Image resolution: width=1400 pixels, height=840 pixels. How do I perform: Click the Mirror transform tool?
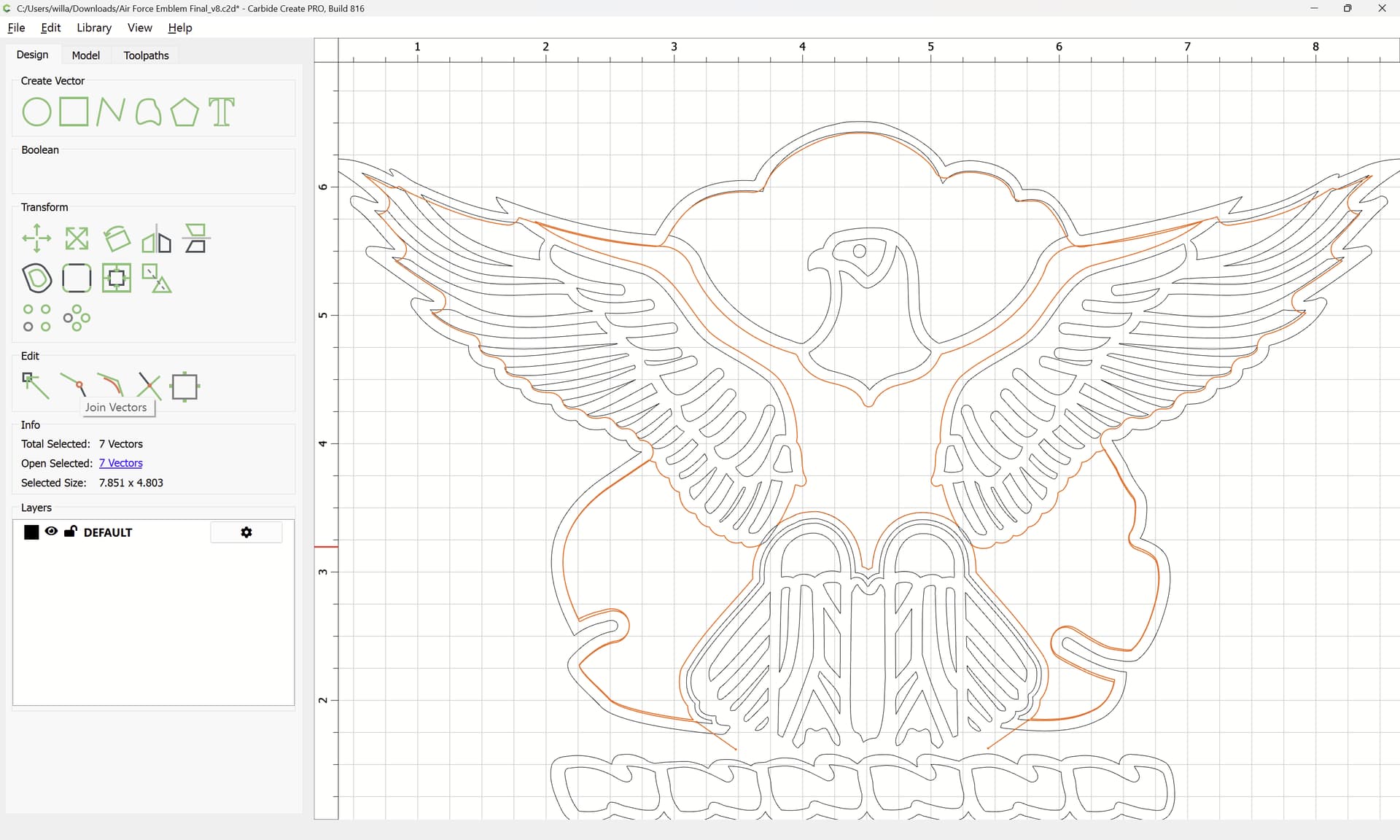[x=156, y=238]
